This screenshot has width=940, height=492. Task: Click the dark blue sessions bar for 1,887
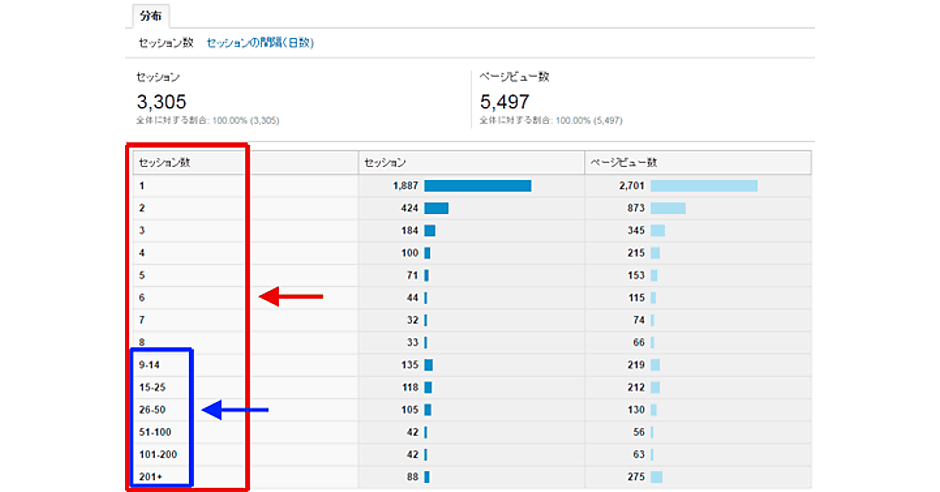(x=478, y=186)
